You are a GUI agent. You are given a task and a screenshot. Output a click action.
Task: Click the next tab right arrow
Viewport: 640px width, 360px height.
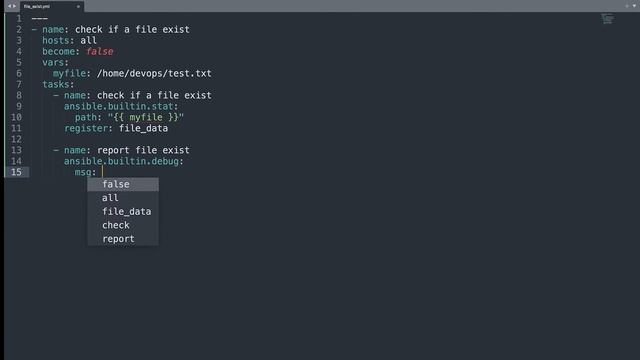point(14,6)
